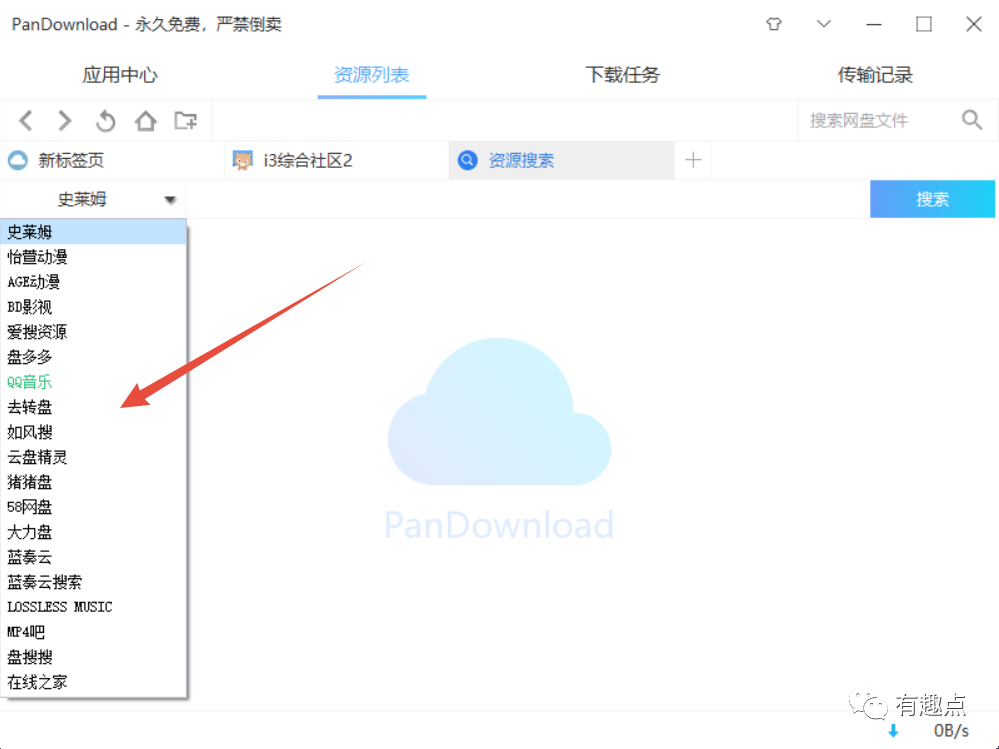Select the 资源搜索 tab
Viewport: 999px width, 749px height.
[x=561, y=160]
